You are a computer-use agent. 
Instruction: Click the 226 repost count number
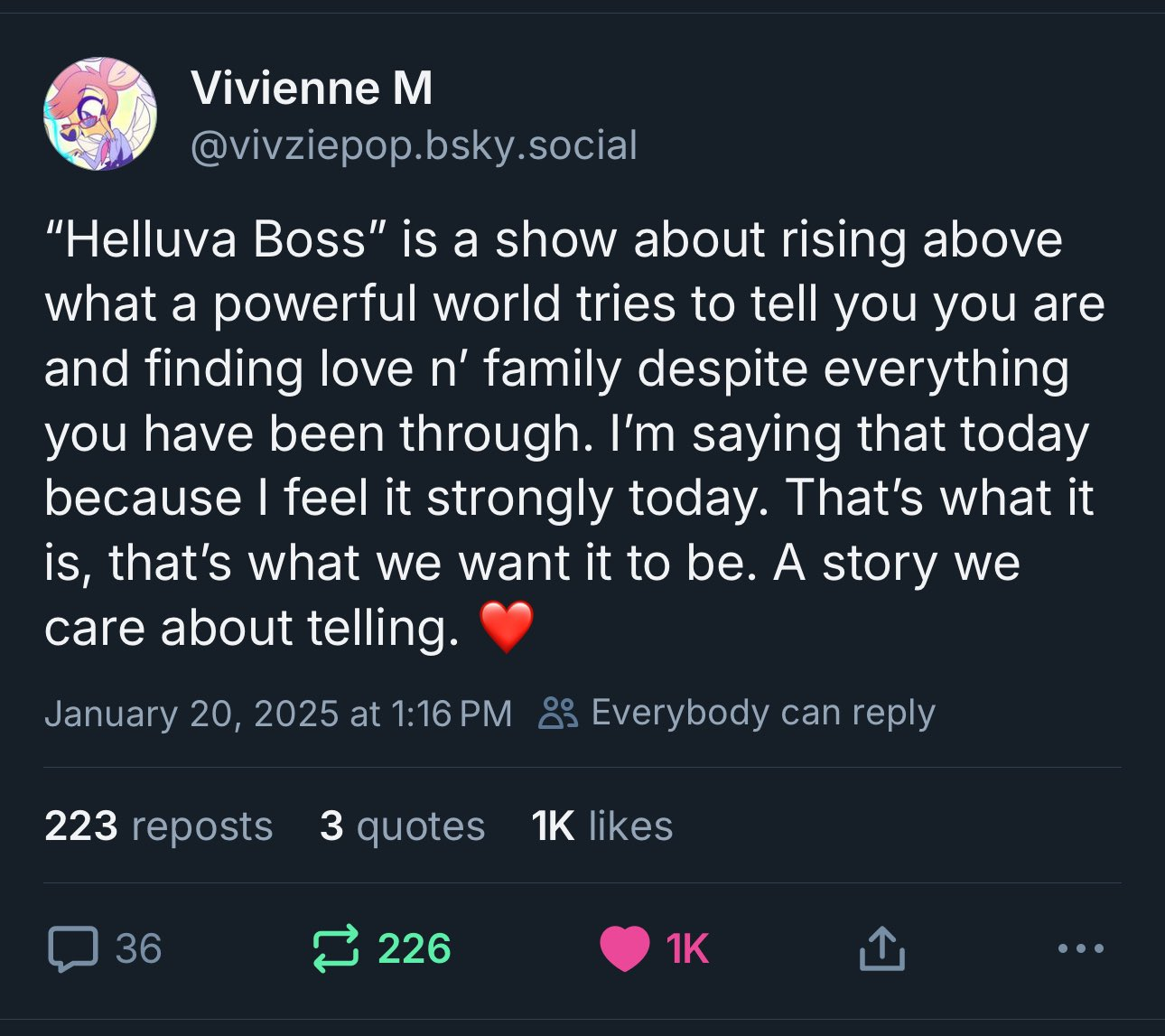[x=415, y=949]
